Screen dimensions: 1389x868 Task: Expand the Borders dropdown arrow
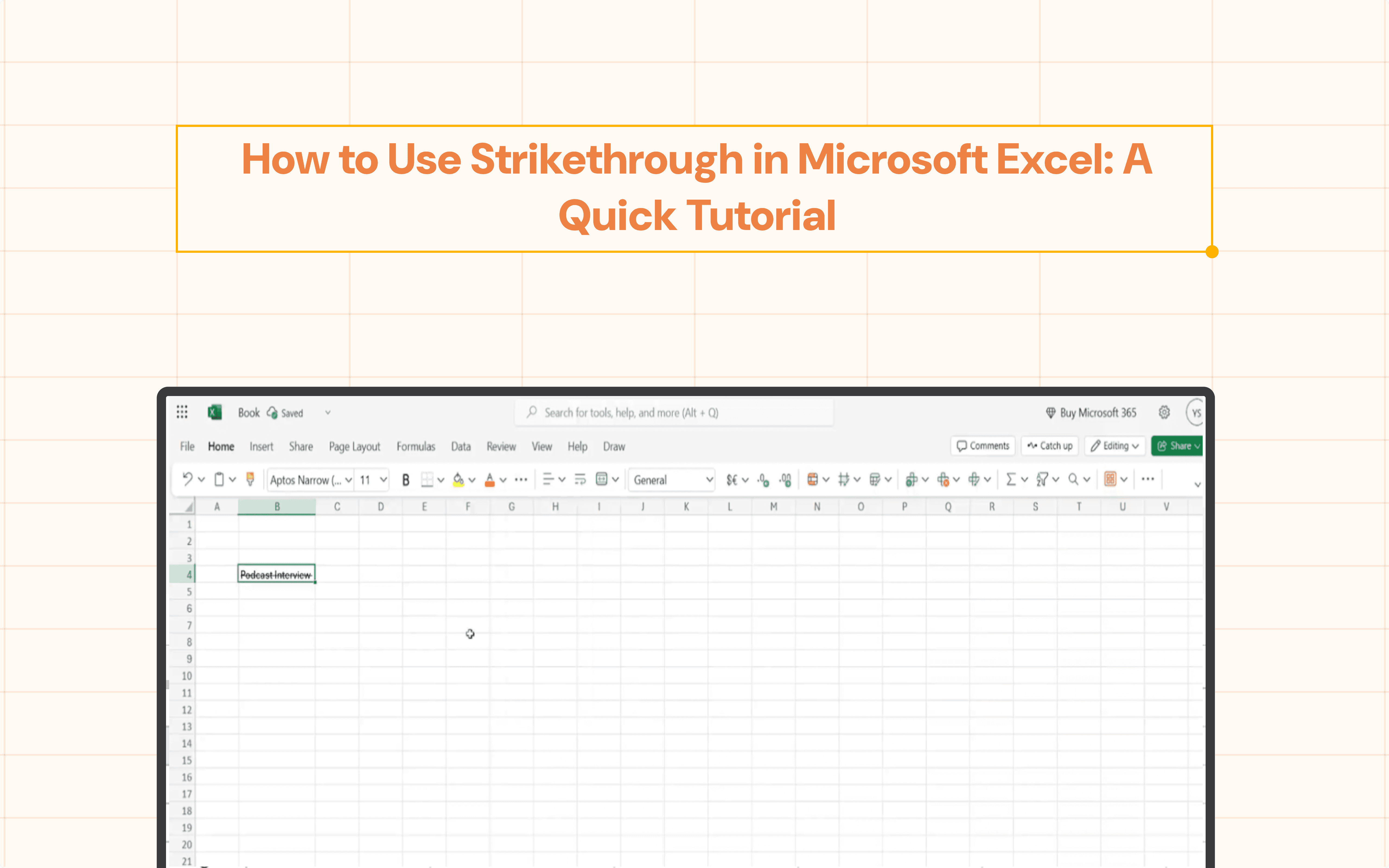click(441, 480)
